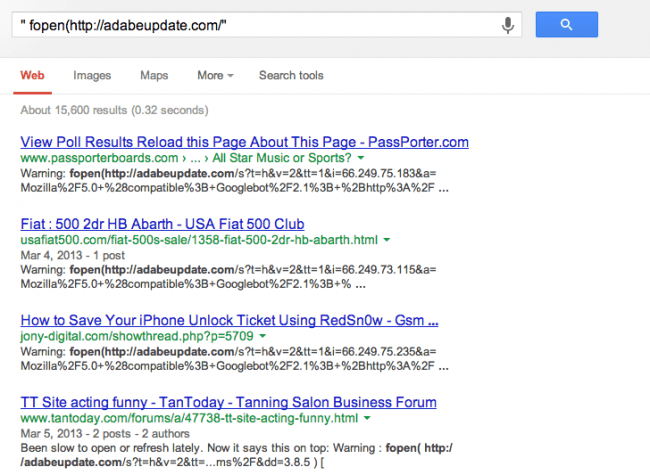Click 'Mar 5, 2013 - 2 posts - 2 authors'
The image size is (650, 475).
[105, 434]
